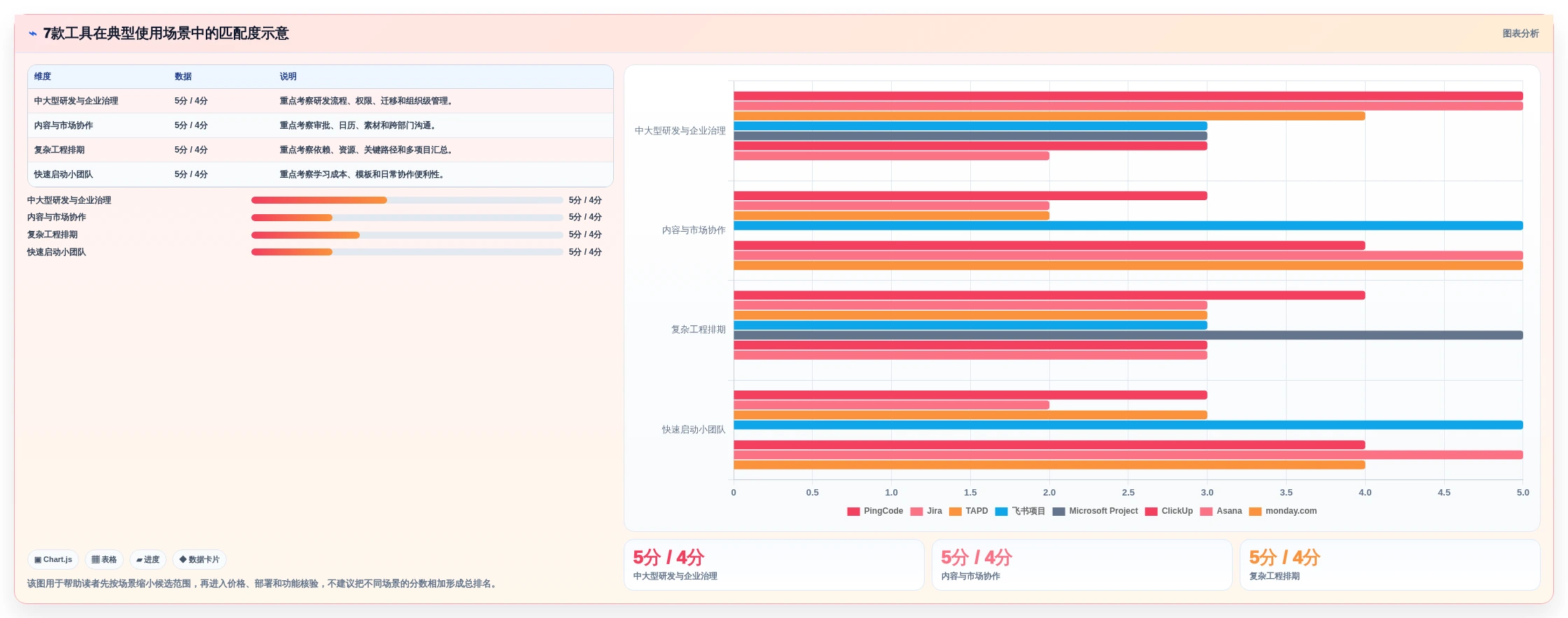The height and width of the screenshot is (618, 1568).
Task: Click the Asana legend label
Action: (x=1229, y=511)
